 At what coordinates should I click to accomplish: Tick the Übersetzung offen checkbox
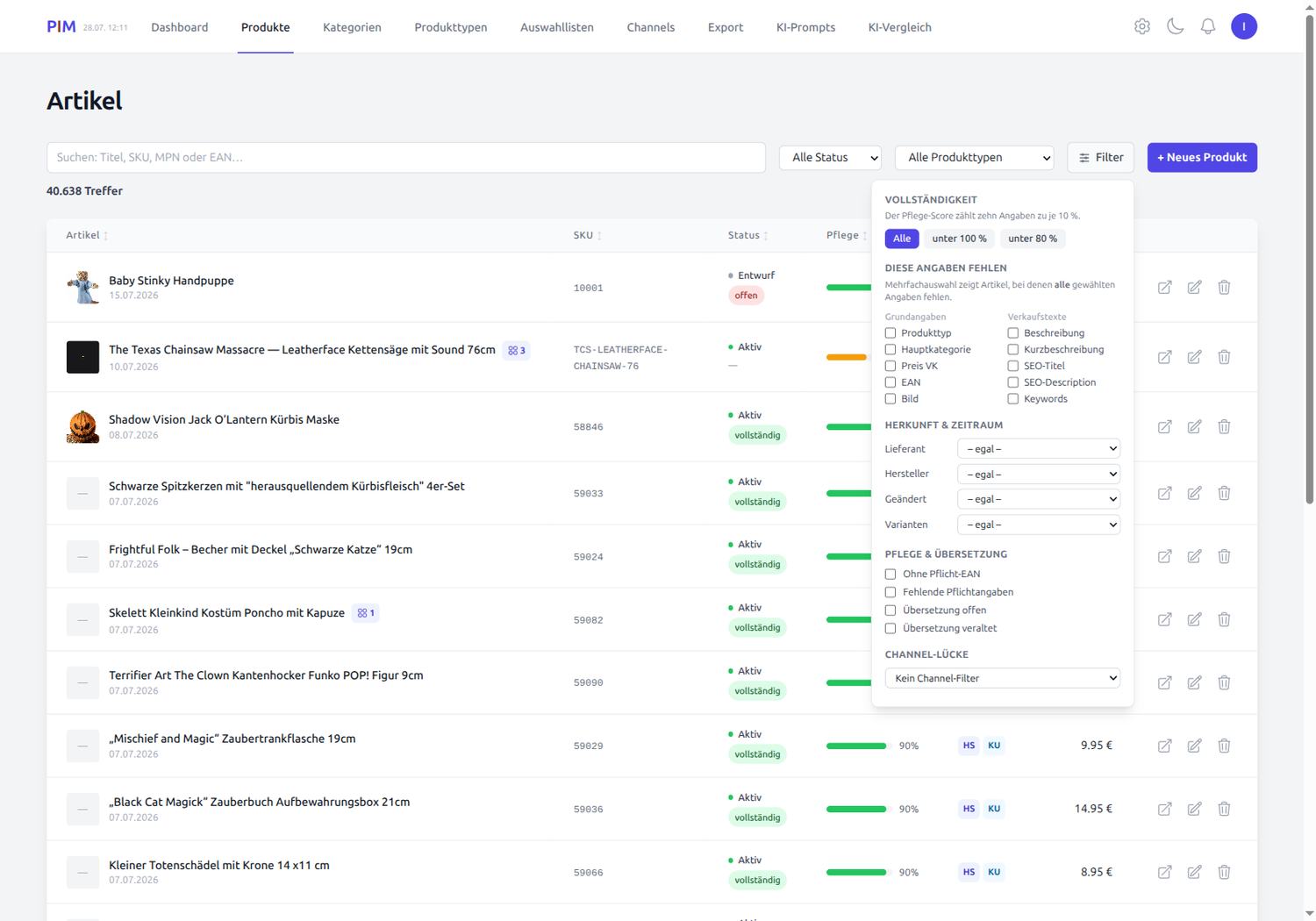point(890,610)
